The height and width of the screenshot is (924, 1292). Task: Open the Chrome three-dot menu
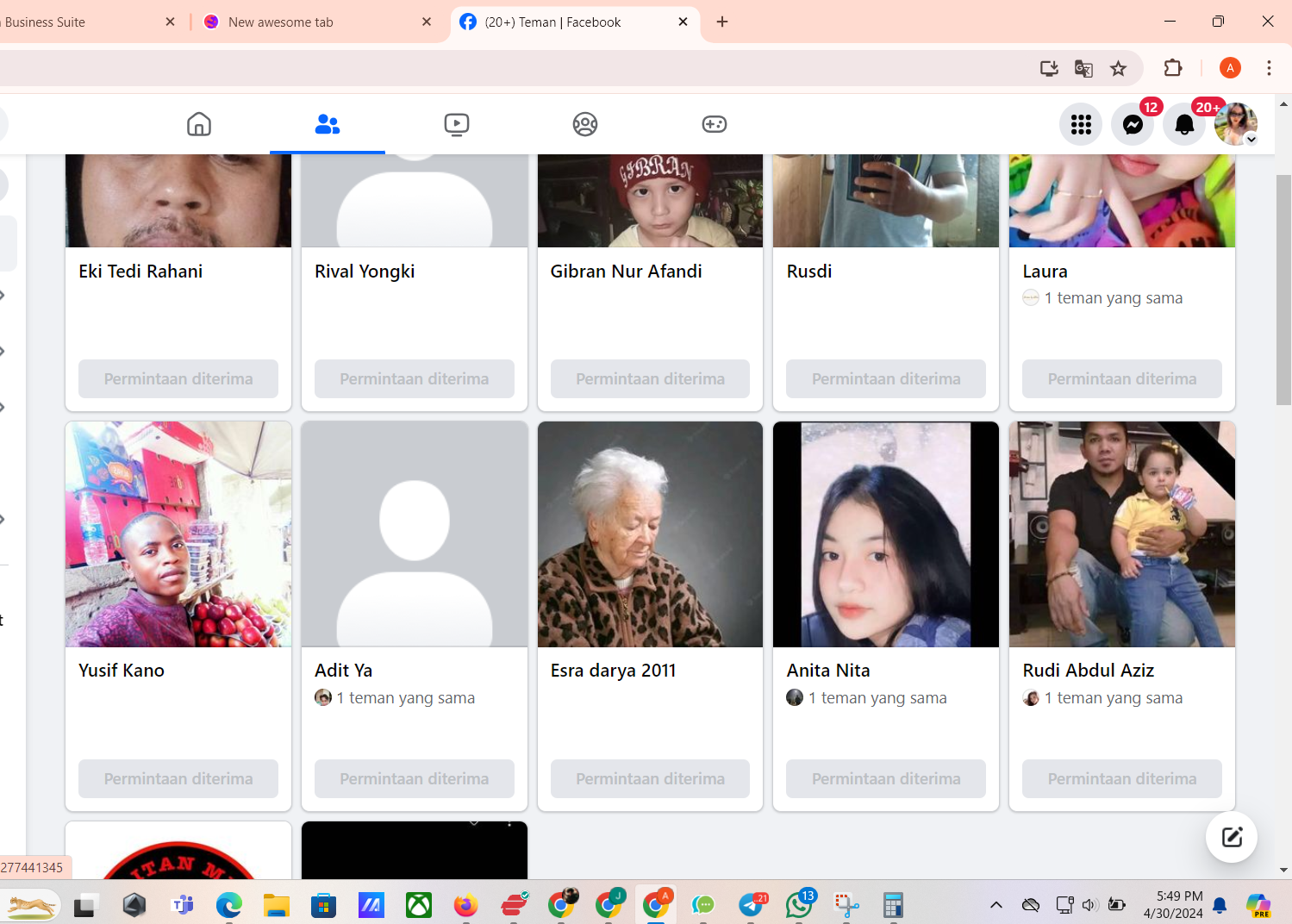click(1269, 68)
